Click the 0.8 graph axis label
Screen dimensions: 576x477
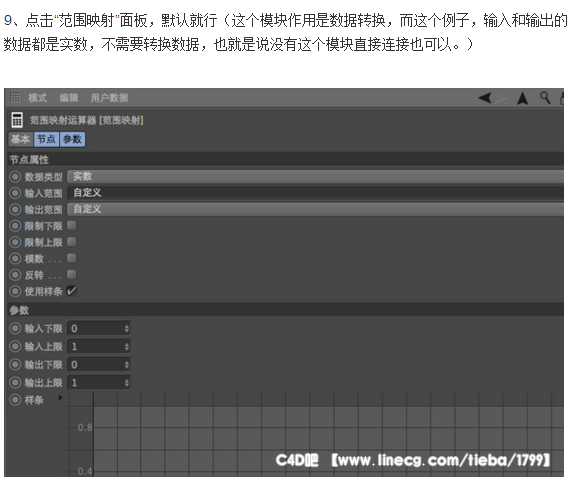(x=85, y=427)
